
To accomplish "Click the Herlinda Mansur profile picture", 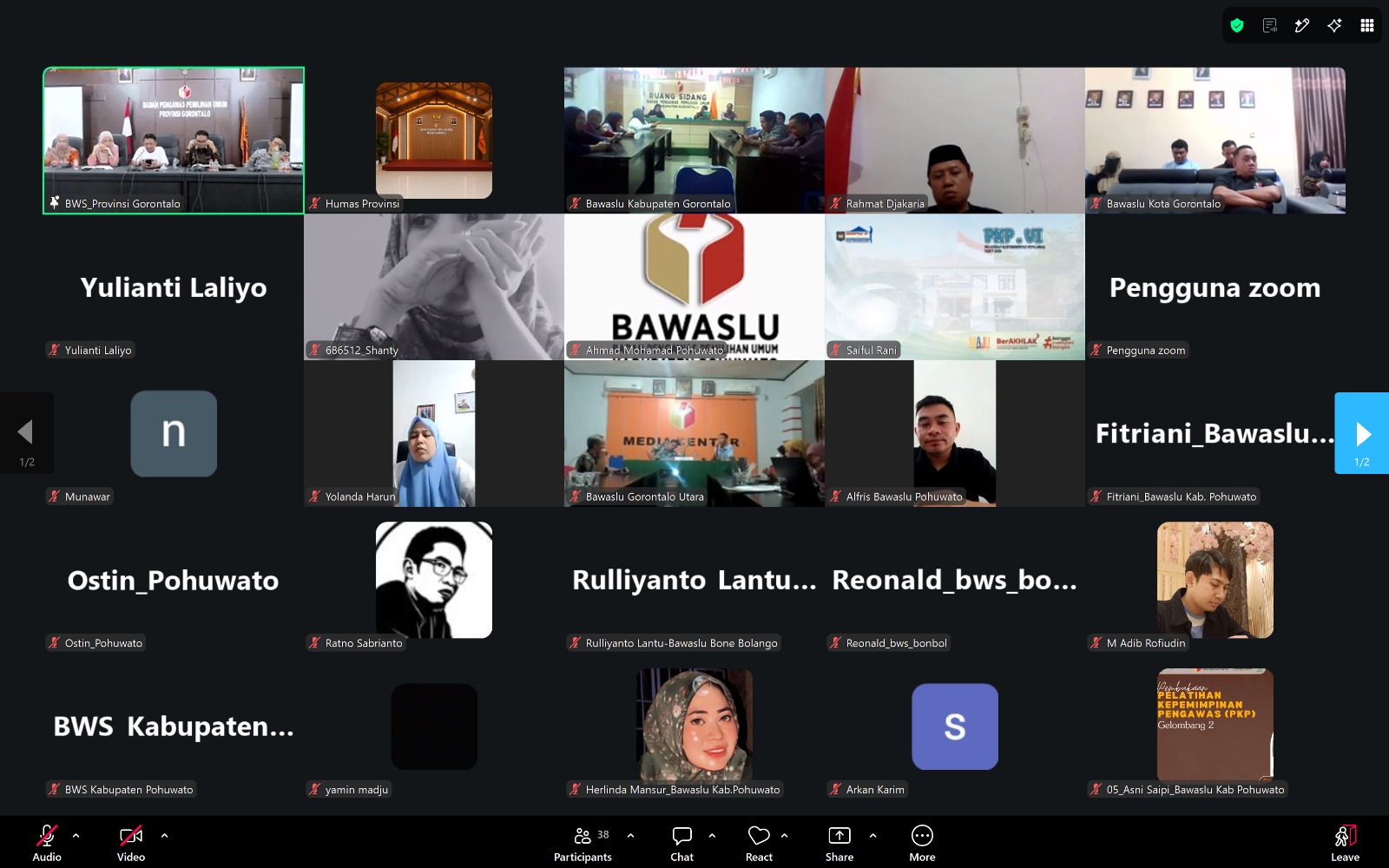I will tap(694, 726).
